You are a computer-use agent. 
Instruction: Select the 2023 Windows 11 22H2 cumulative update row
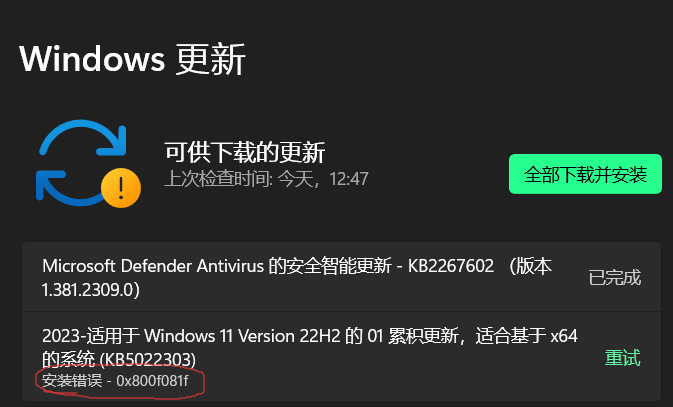341,356
